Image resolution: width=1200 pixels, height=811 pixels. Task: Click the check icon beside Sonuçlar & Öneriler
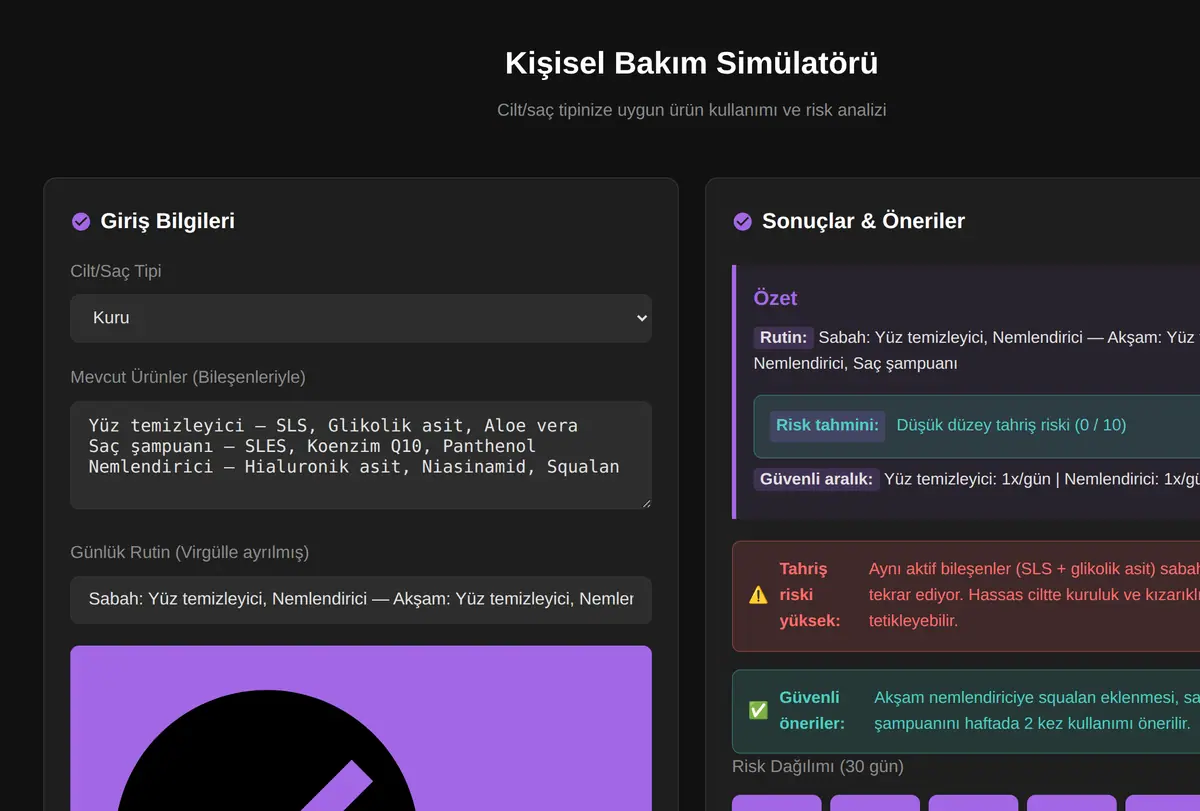point(742,221)
